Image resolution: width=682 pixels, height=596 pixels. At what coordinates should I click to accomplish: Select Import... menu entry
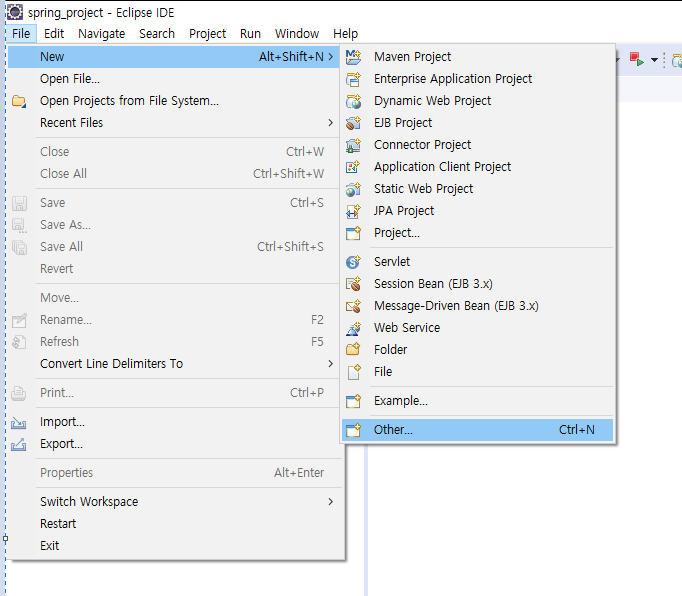[x=173, y=422]
